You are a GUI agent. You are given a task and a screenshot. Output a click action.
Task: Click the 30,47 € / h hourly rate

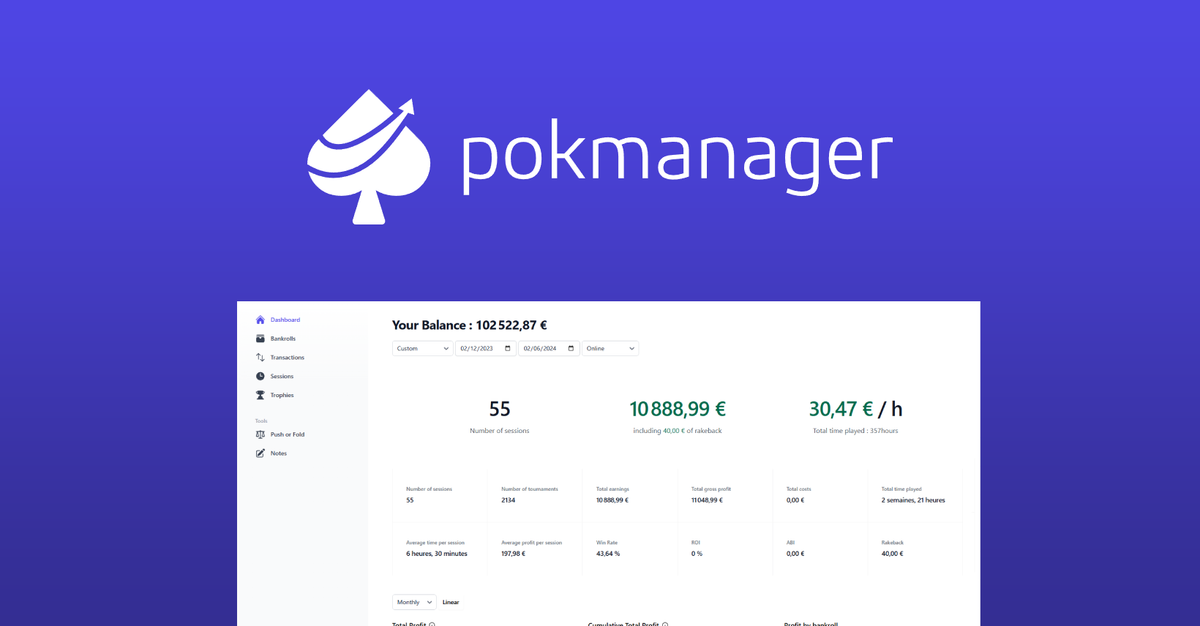pos(856,408)
